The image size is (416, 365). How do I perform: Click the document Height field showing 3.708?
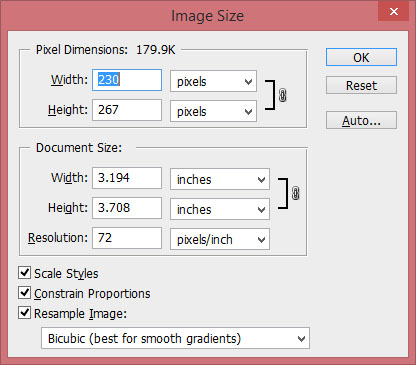(127, 208)
